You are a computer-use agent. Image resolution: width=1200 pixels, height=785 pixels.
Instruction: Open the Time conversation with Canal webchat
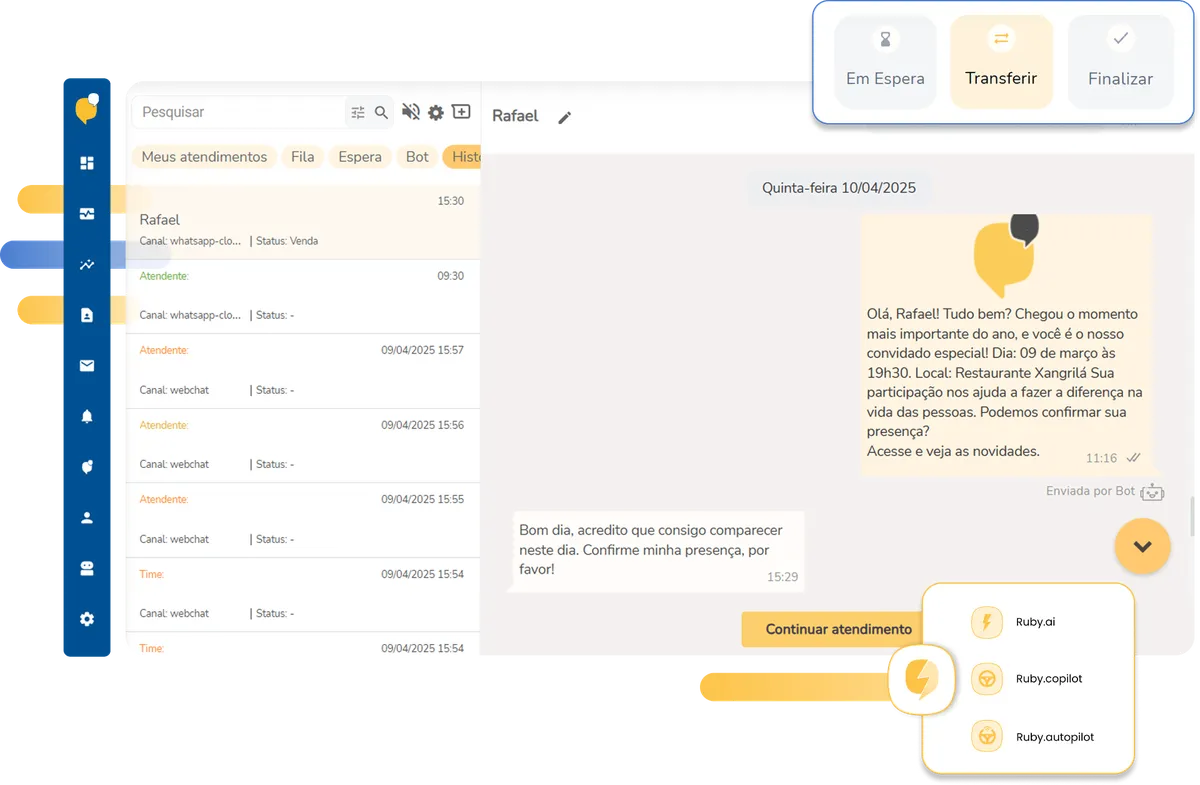pyautogui.click(x=303, y=595)
